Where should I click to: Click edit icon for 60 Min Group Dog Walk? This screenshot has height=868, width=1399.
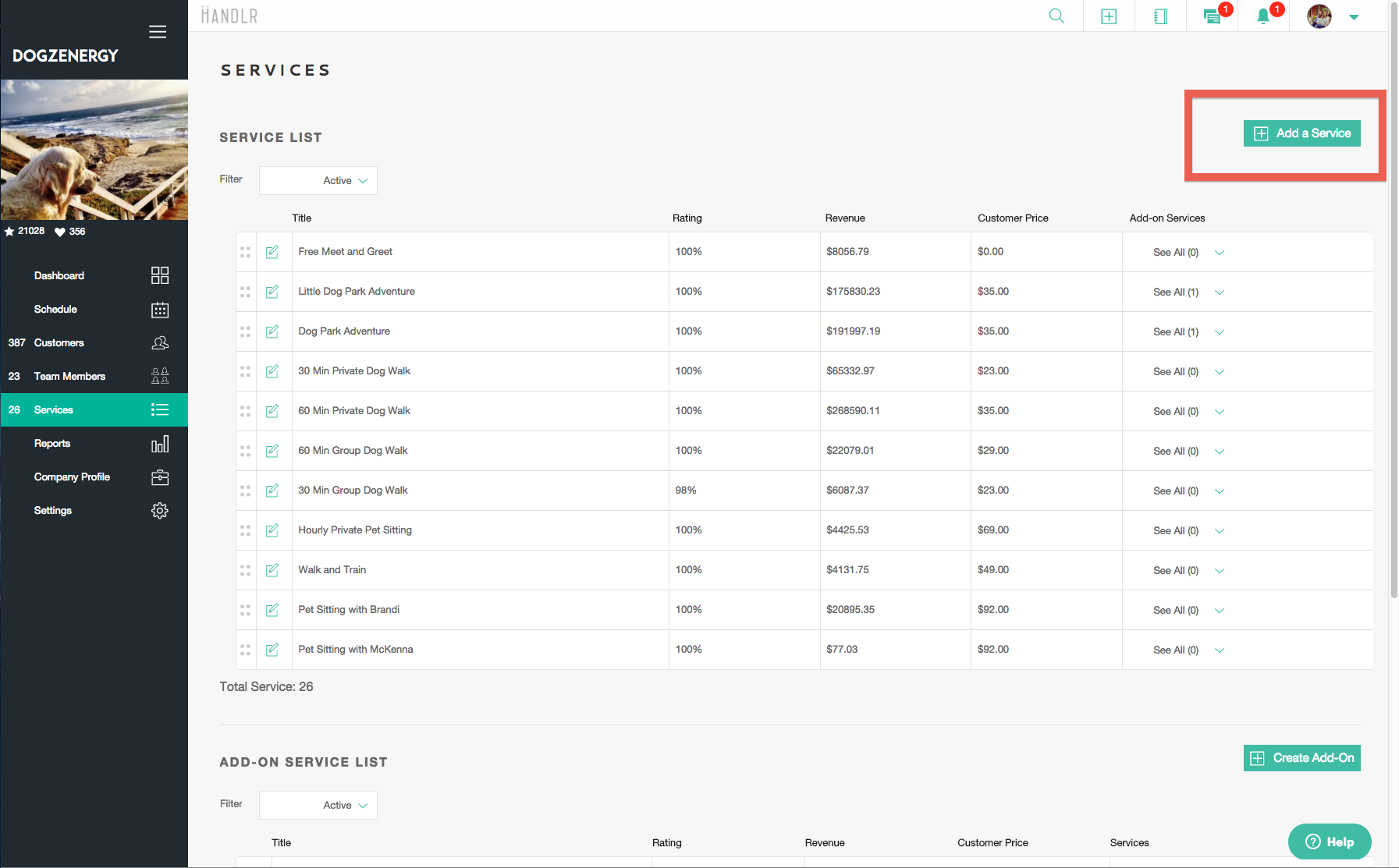click(272, 451)
